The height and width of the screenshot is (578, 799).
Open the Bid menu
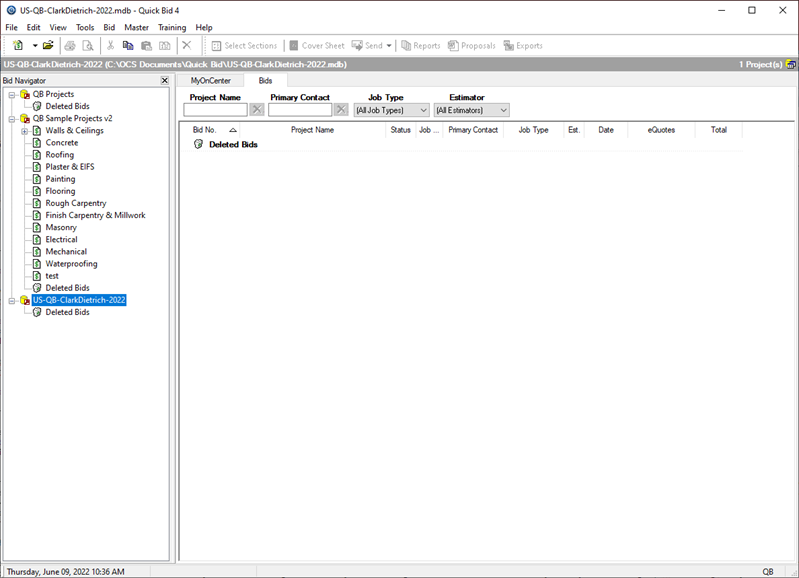click(109, 28)
